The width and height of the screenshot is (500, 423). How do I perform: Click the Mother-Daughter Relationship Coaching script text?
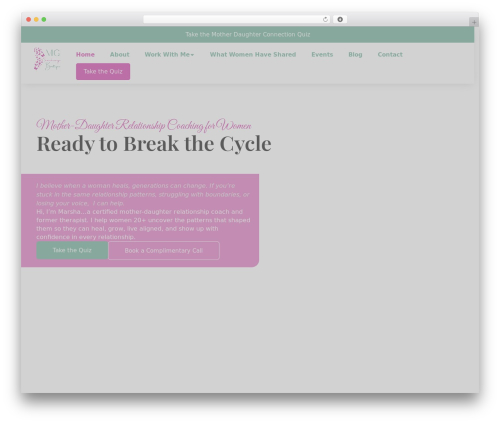click(144, 125)
